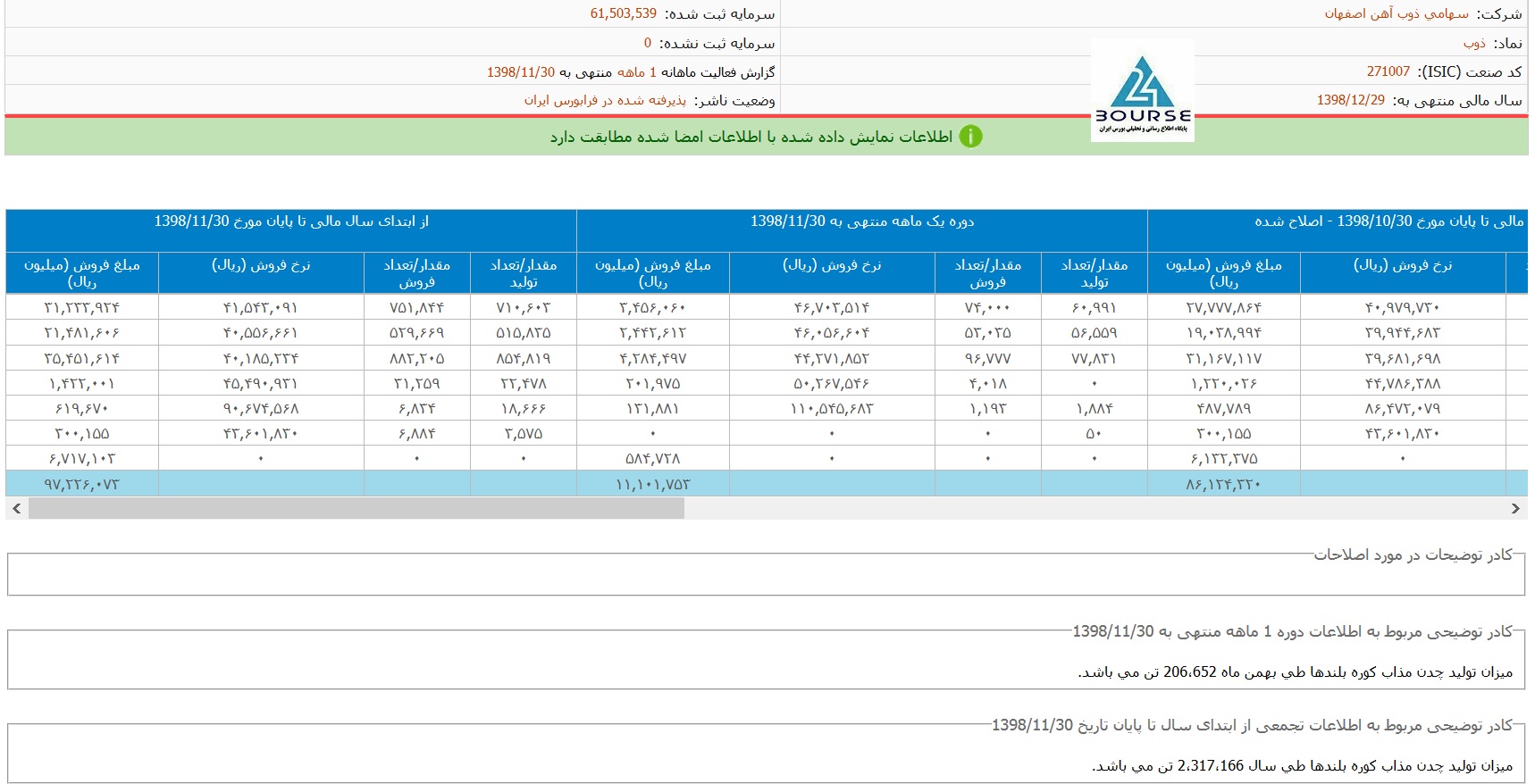Click the leftmost total cell in highlighted row
The width and height of the screenshot is (1535, 784).
[81, 484]
